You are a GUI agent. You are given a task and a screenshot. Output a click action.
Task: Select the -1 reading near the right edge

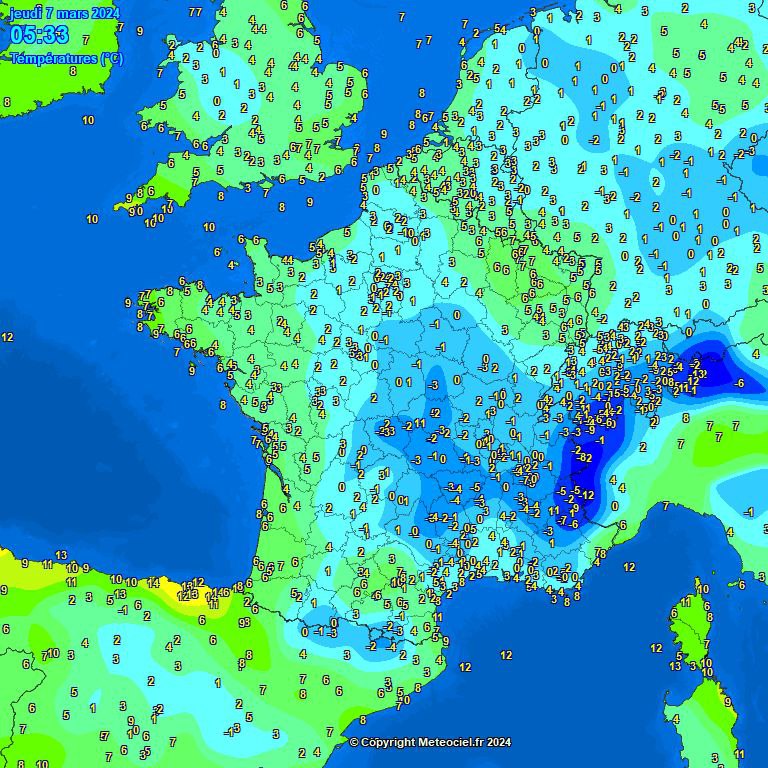point(749,512)
